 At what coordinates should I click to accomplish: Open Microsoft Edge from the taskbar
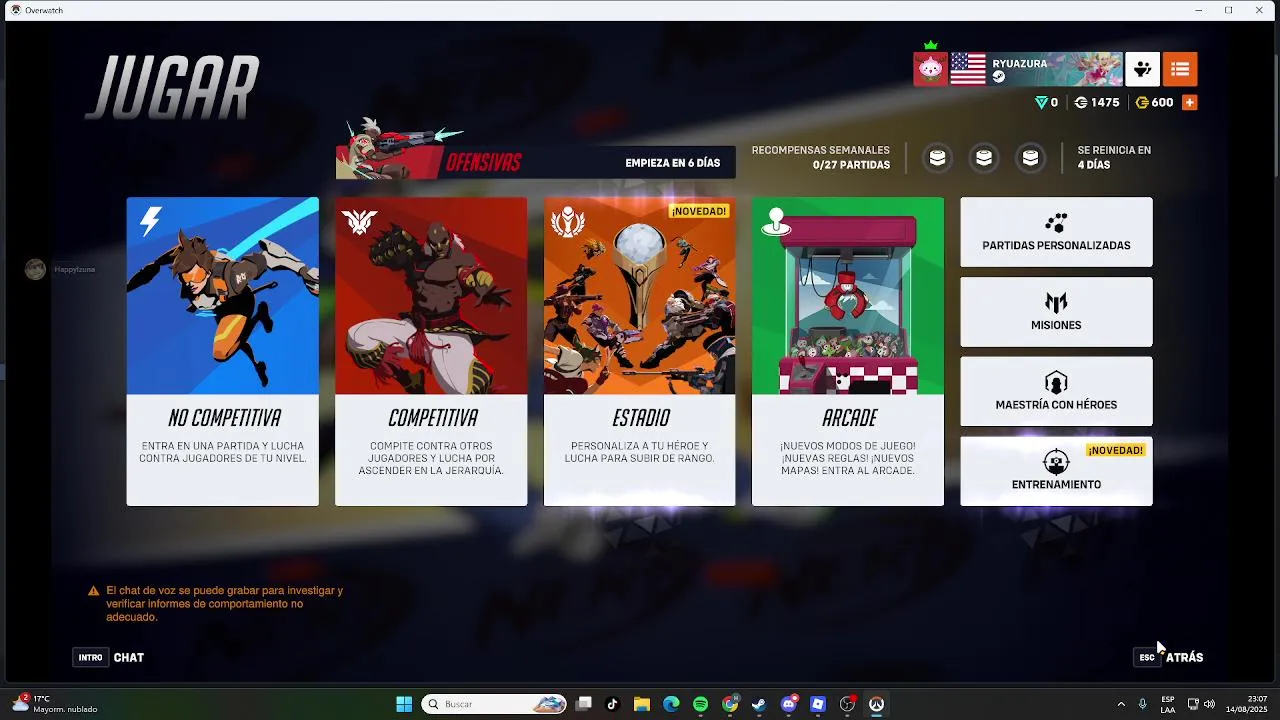671,704
